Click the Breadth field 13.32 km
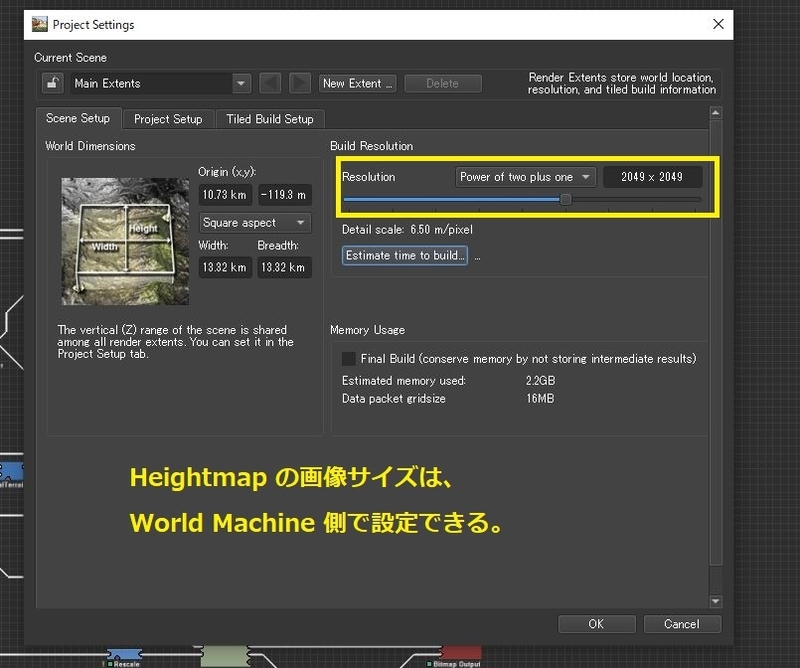This screenshot has width=800, height=668. [x=284, y=267]
